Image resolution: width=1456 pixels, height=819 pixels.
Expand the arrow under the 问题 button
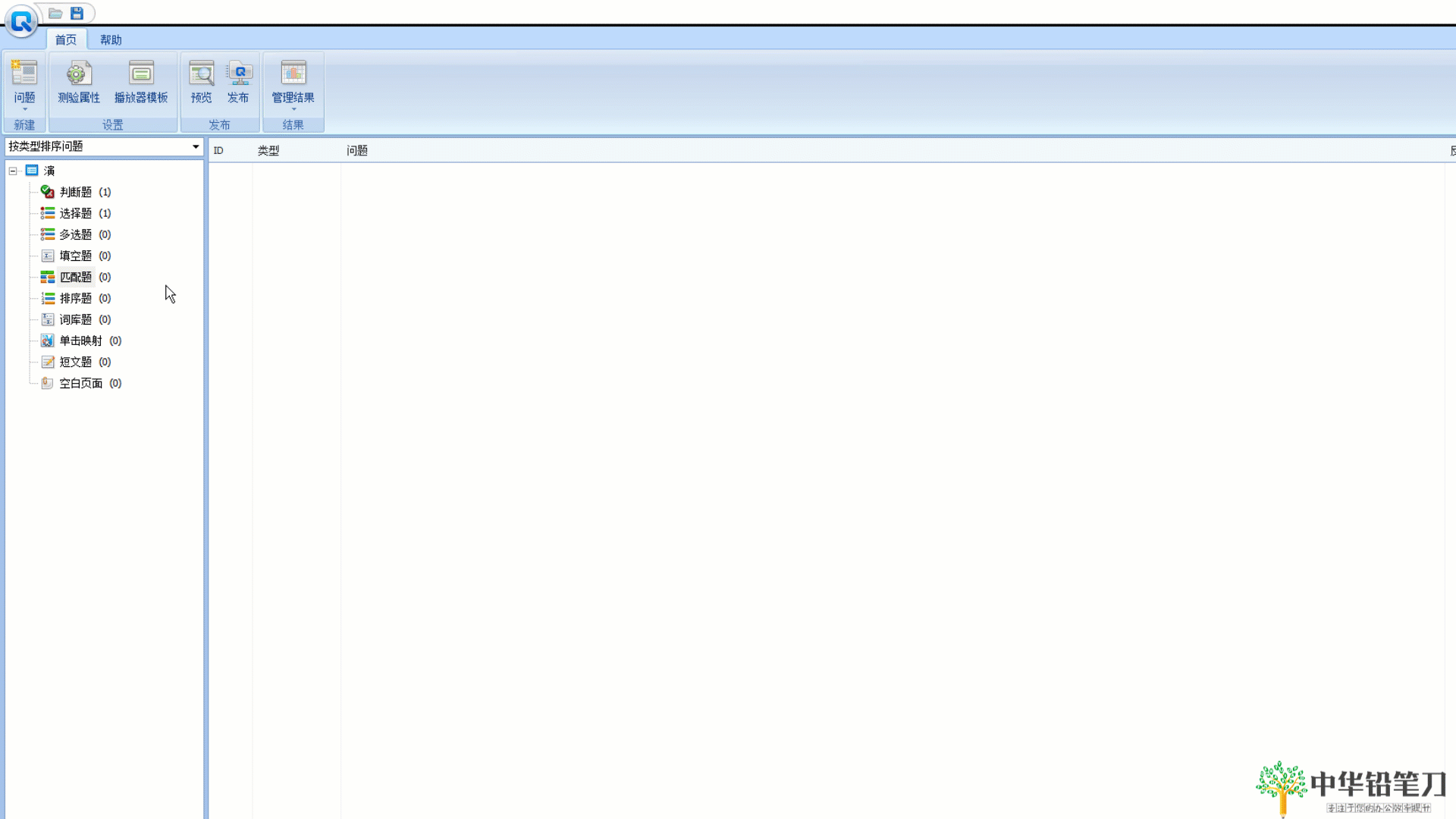pyautogui.click(x=24, y=109)
